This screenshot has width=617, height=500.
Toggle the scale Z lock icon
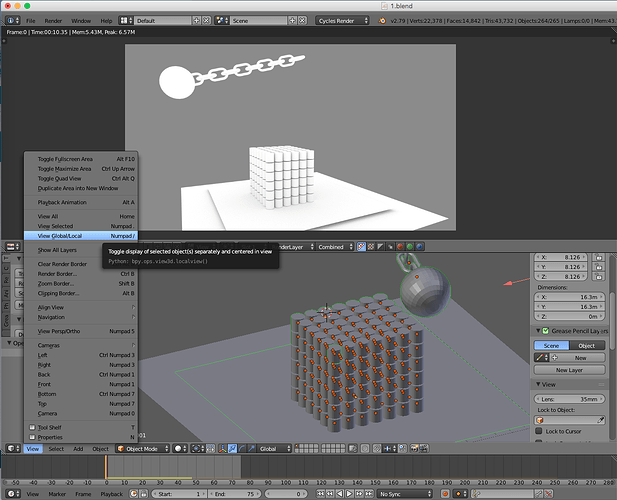(599, 277)
